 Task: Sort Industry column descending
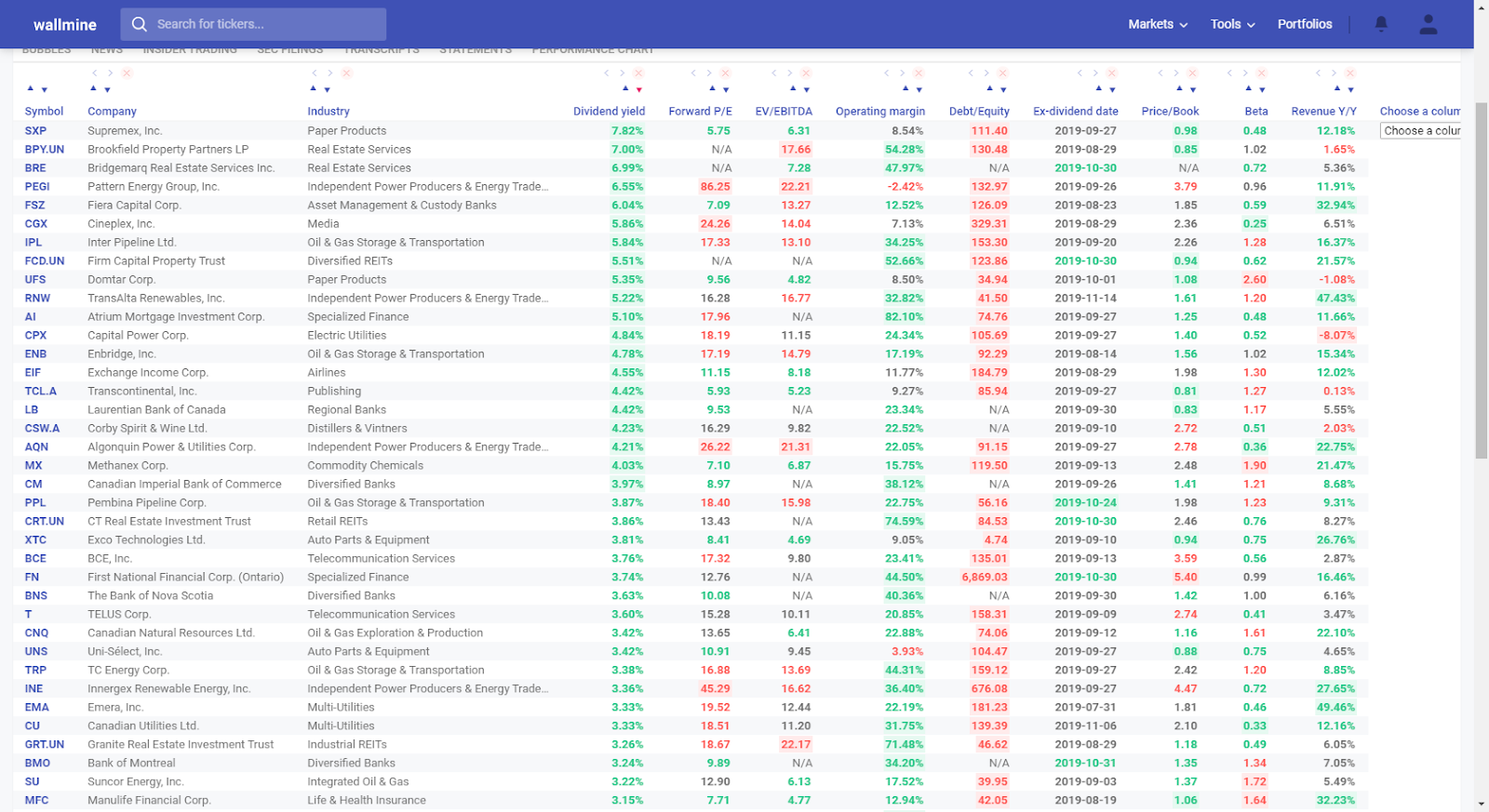327,90
